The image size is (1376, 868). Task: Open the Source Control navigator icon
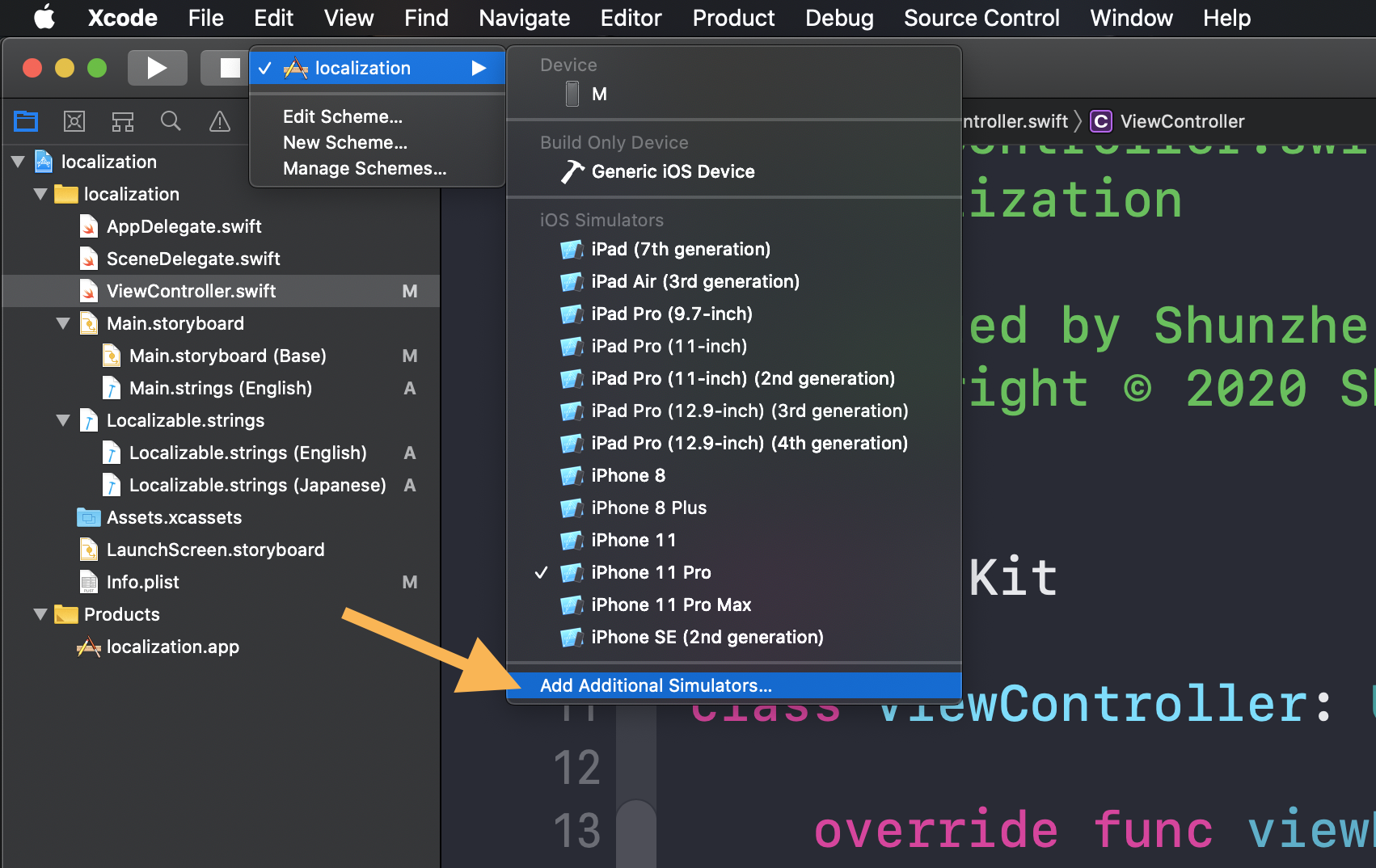tap(74, 121)
